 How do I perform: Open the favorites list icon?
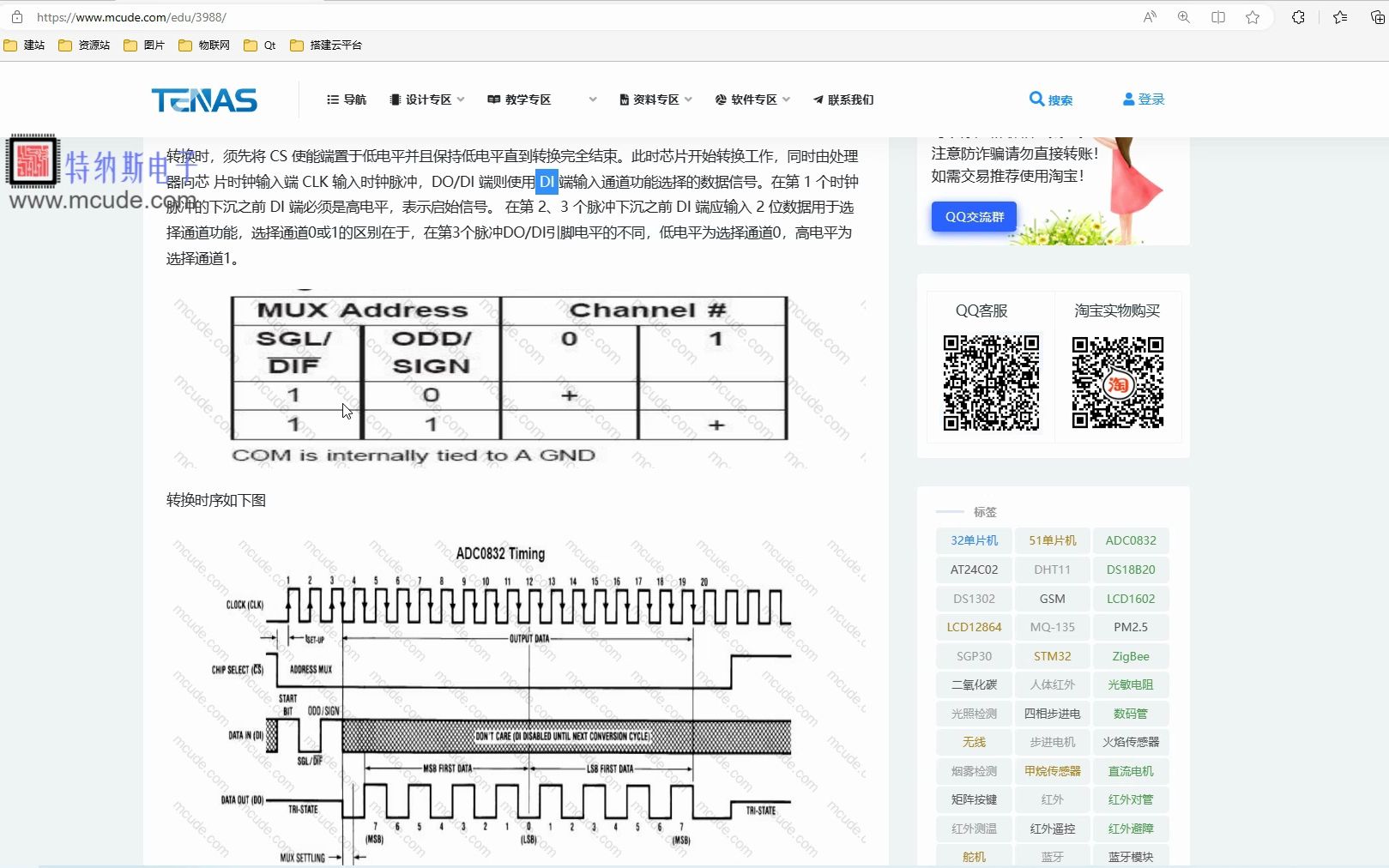1340,17
